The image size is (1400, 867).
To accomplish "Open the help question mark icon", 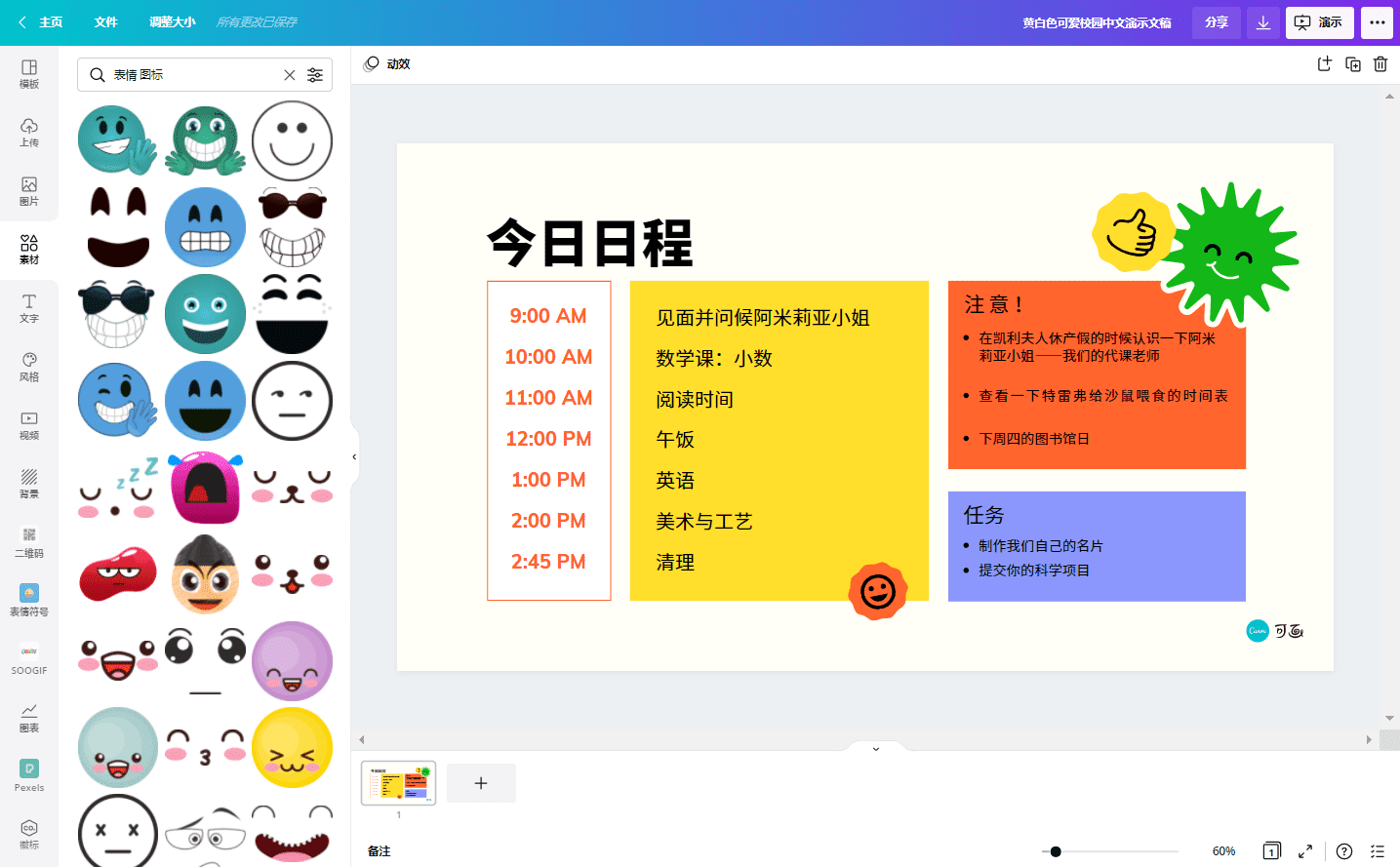I will tap(1344, 850).
